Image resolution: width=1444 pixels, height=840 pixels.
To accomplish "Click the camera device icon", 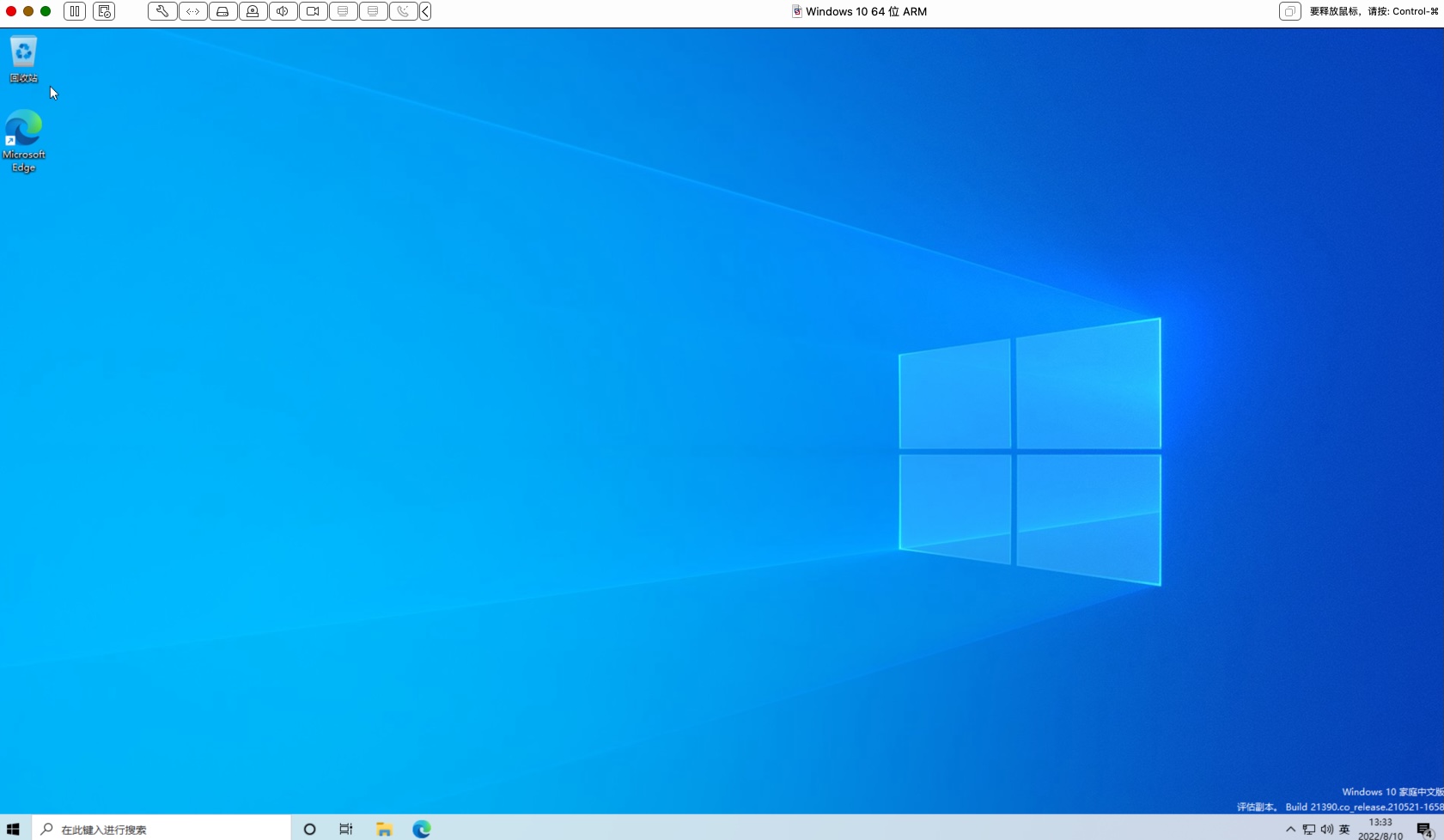I will pyautogui.click(x=313, y=11).
